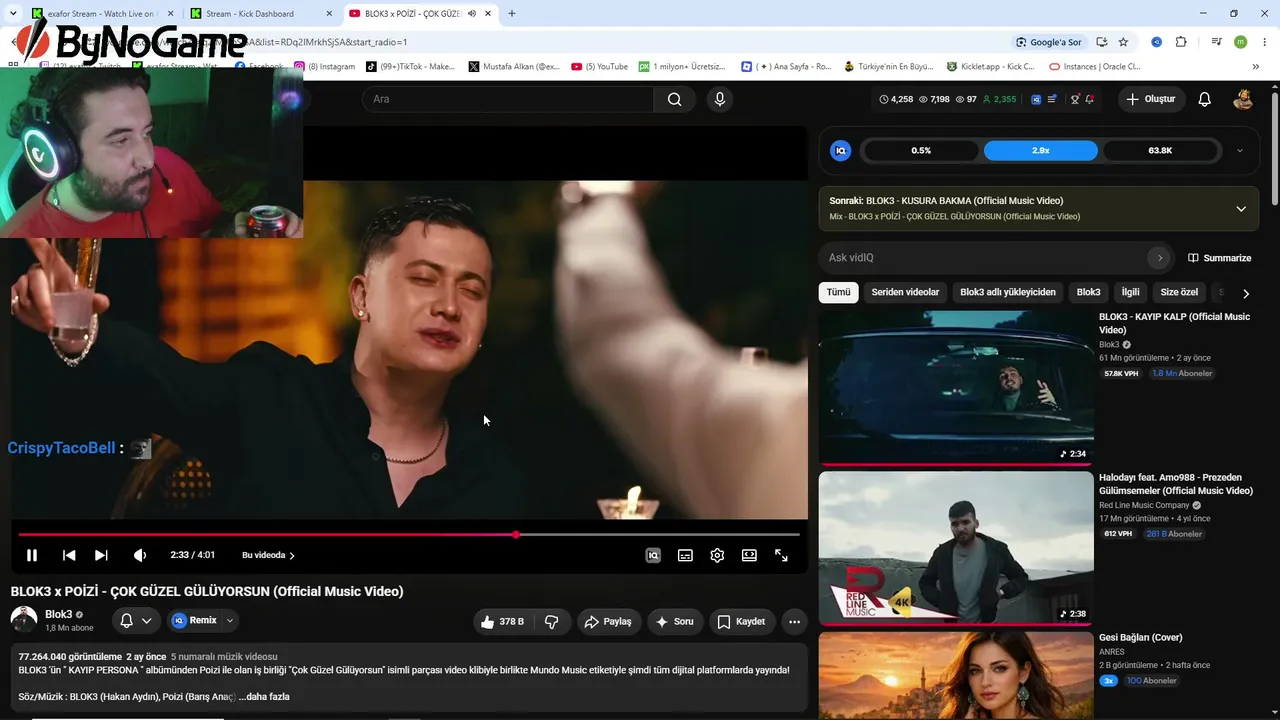
Task: Click the Paylaş share button
Action: (608, 621)
